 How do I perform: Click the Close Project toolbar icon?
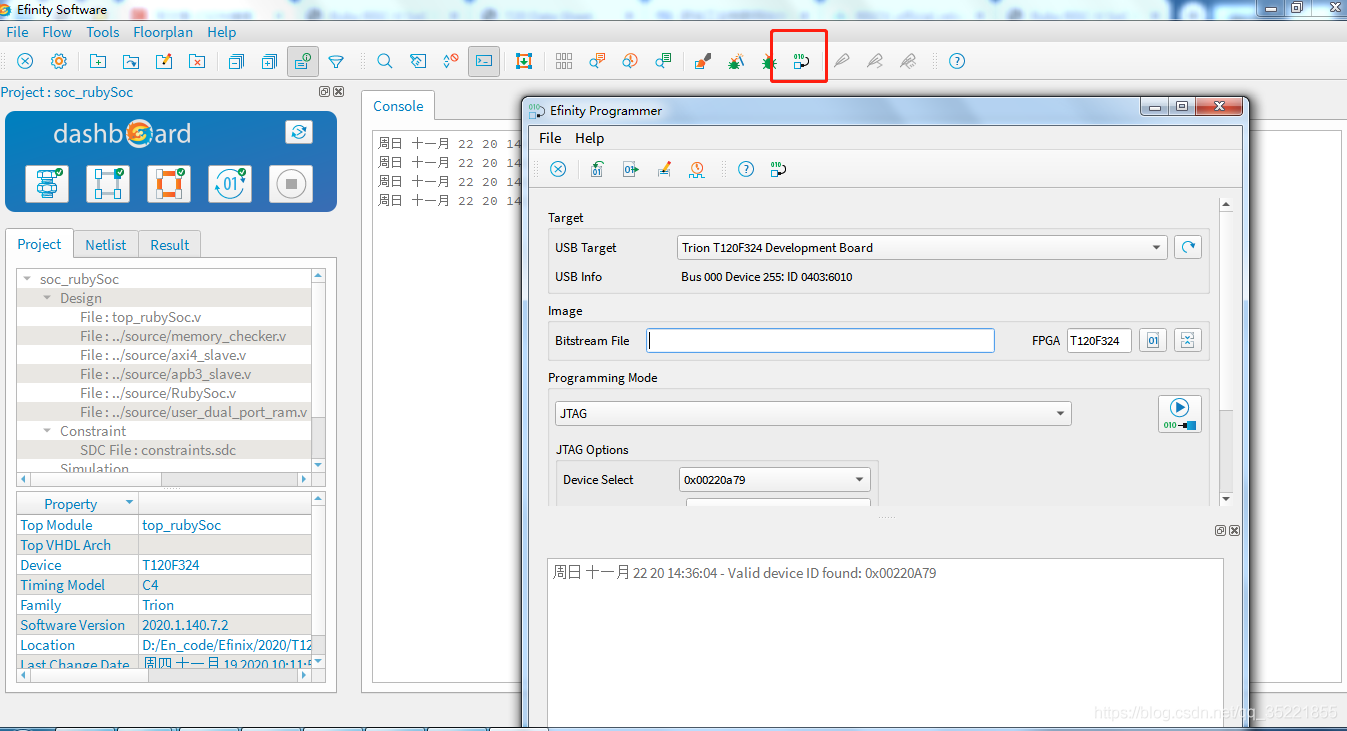coord(197,61)
